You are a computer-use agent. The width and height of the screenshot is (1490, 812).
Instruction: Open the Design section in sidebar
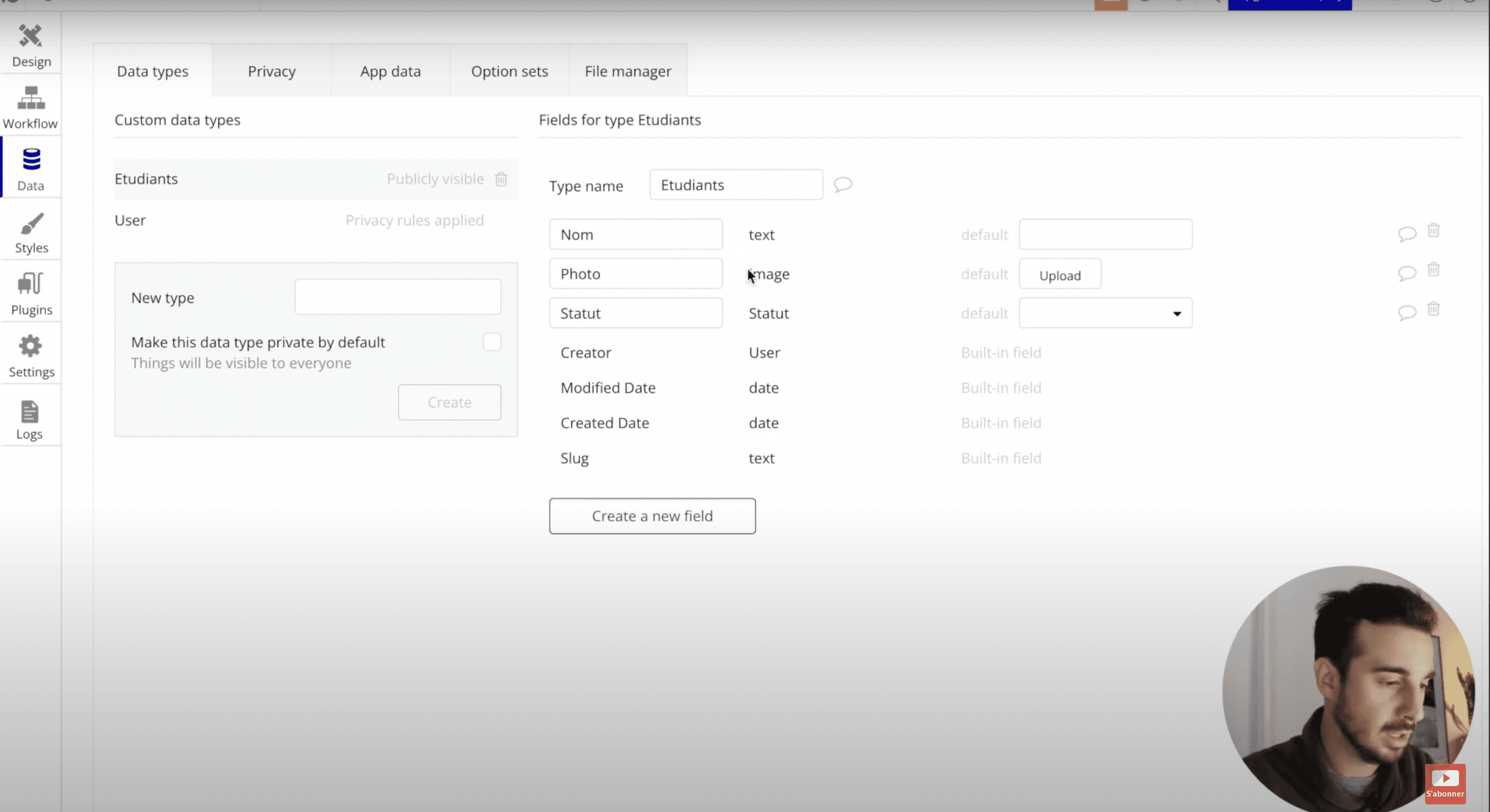(31, 46)
